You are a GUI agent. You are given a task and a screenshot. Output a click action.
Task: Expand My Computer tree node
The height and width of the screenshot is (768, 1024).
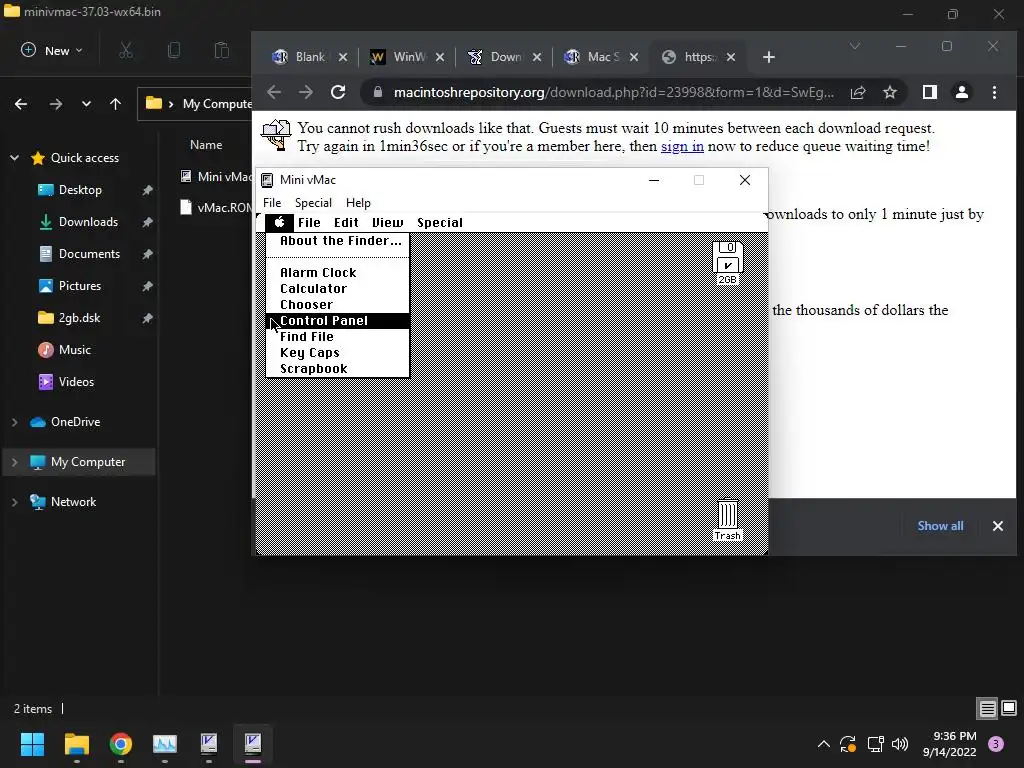click(14, 462)
